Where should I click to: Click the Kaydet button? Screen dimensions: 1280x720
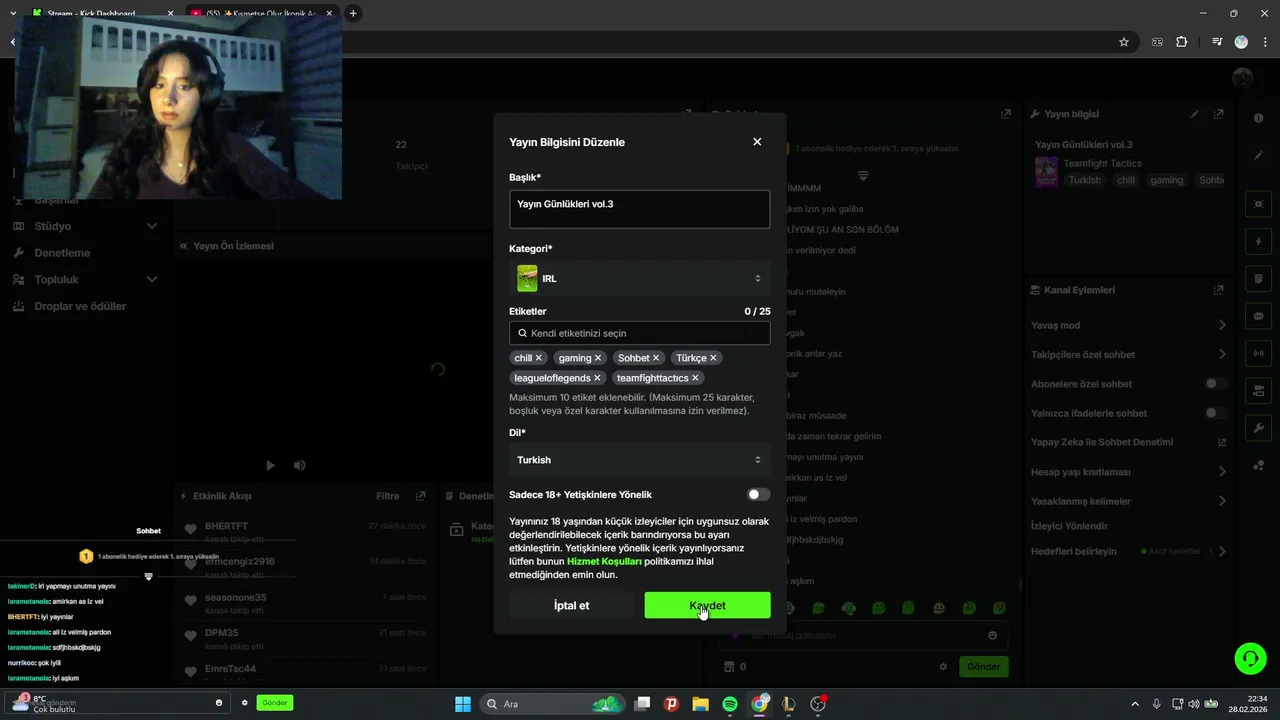pos(707,605)
